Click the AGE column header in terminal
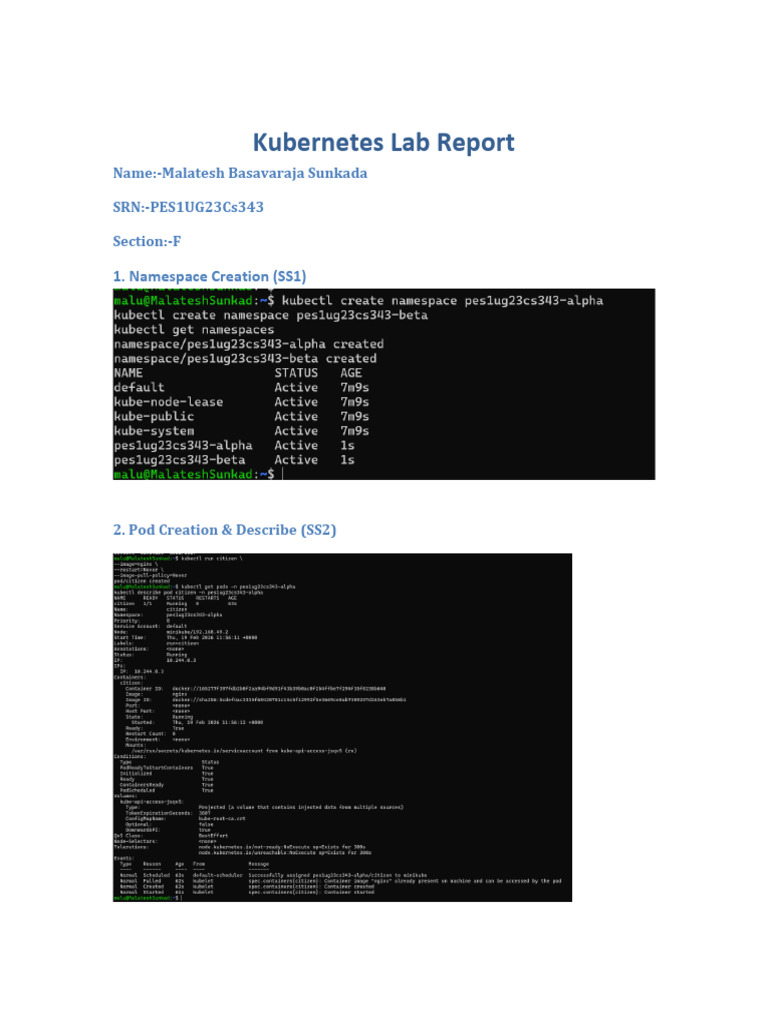The image size is (768, 1024). [x=351, y=373]
